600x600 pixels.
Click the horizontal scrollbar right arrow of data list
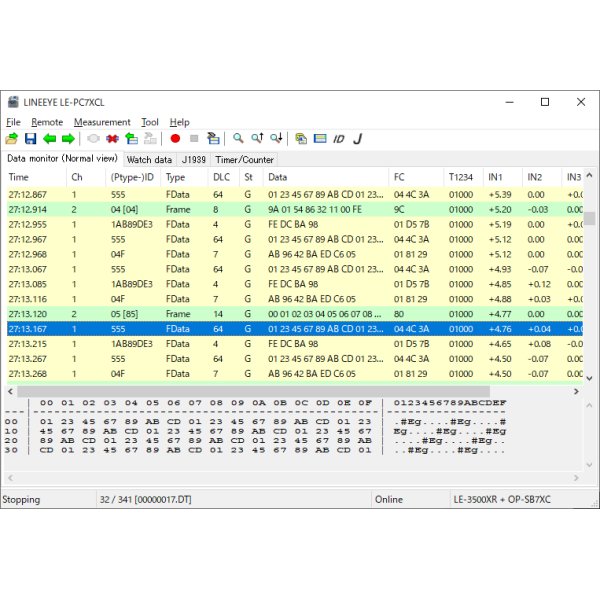[x=576, y=391]
